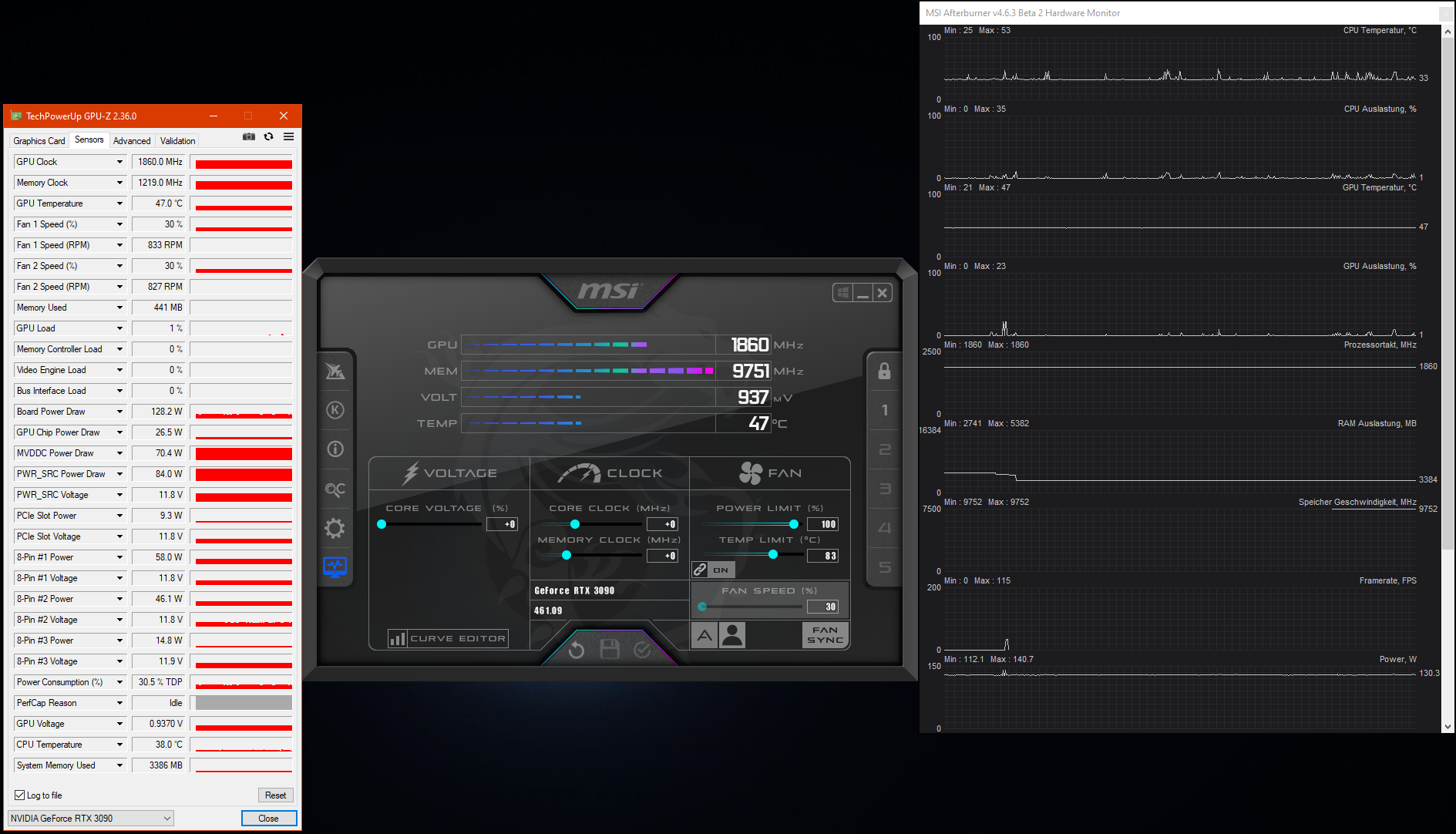Open the Advanced tab in GPU-Z
The height and width of the screenshot is (834, 1456).
coord(132,141)
